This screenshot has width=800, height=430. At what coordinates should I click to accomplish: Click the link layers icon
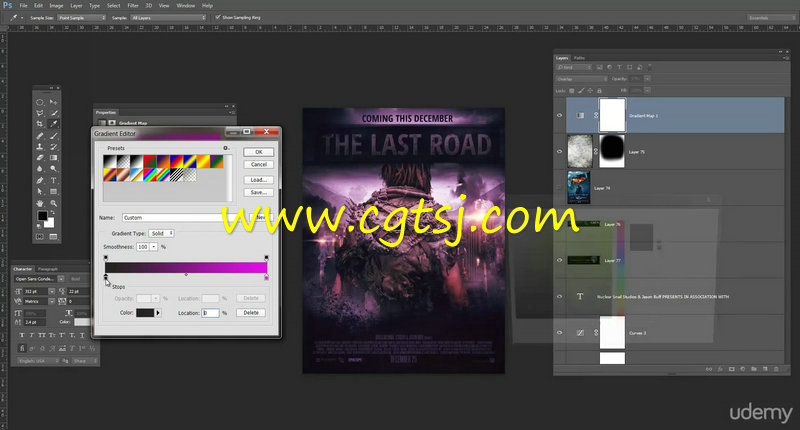[x=709, y=369]
